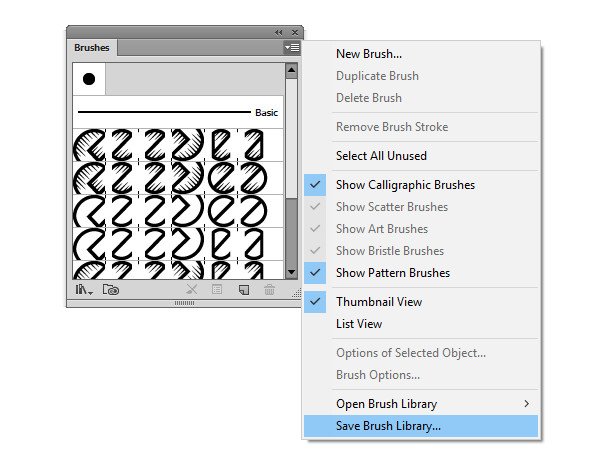Select New Brush menu entry

coord(368,54)
